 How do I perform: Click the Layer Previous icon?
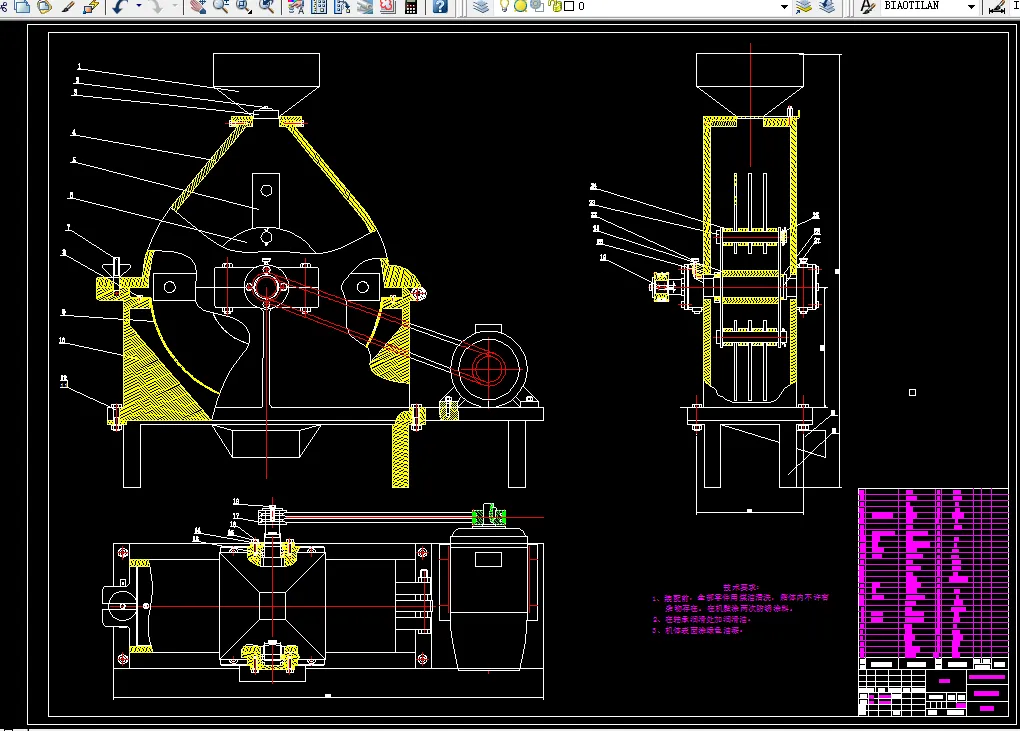[x=827, y=7]
